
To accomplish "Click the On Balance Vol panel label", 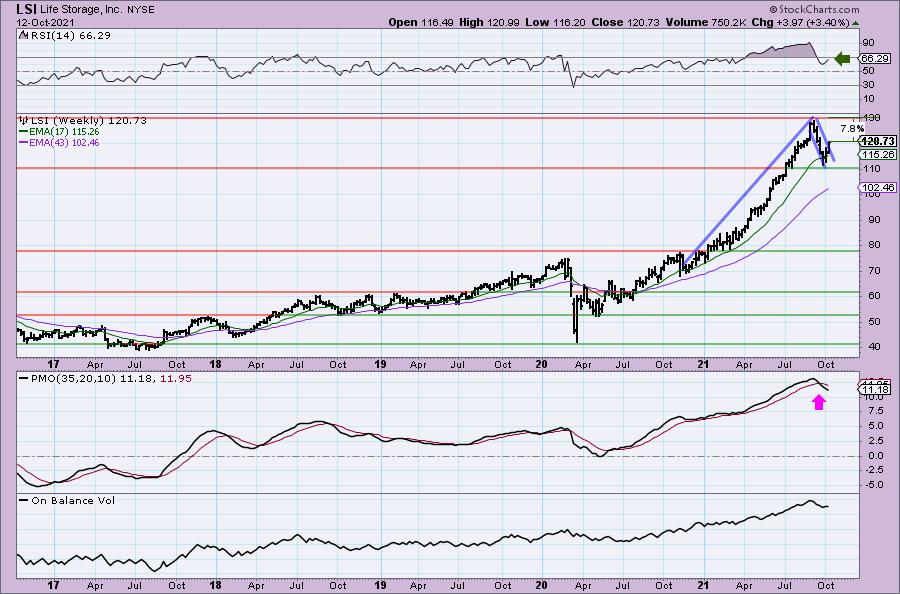I will pos(73,500).
